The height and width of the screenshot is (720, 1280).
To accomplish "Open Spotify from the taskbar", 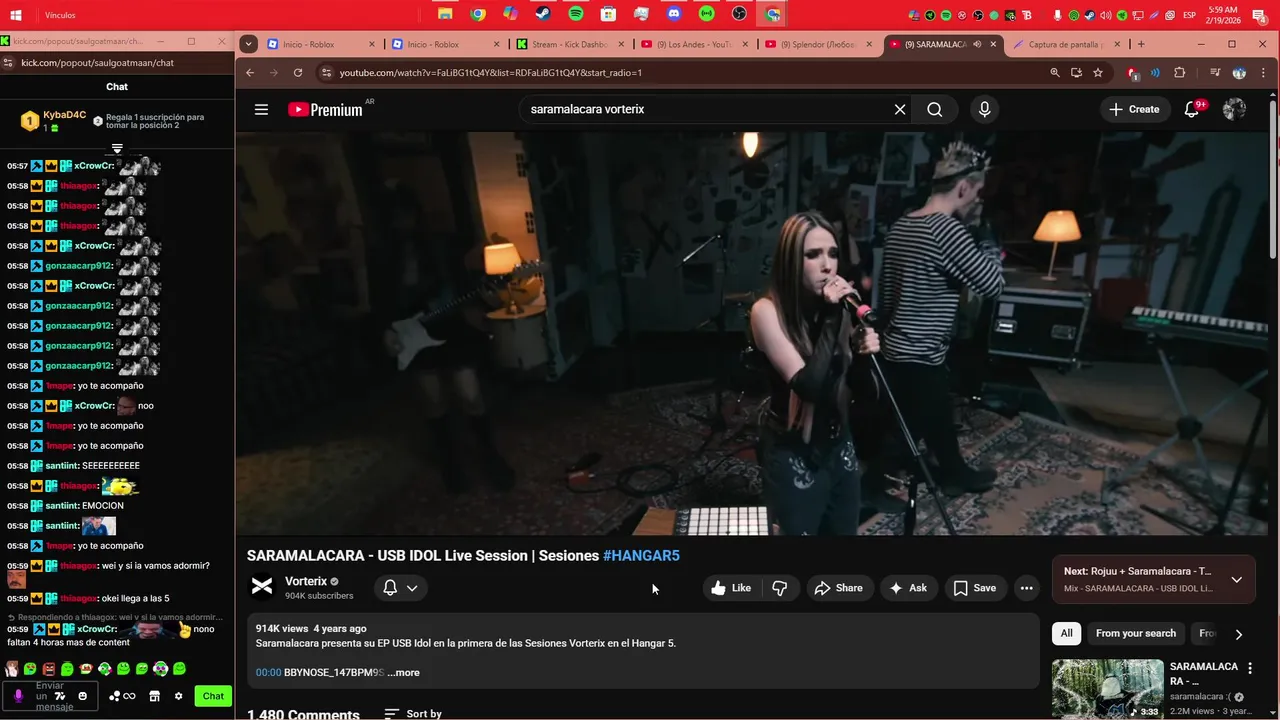I will 576,14.
